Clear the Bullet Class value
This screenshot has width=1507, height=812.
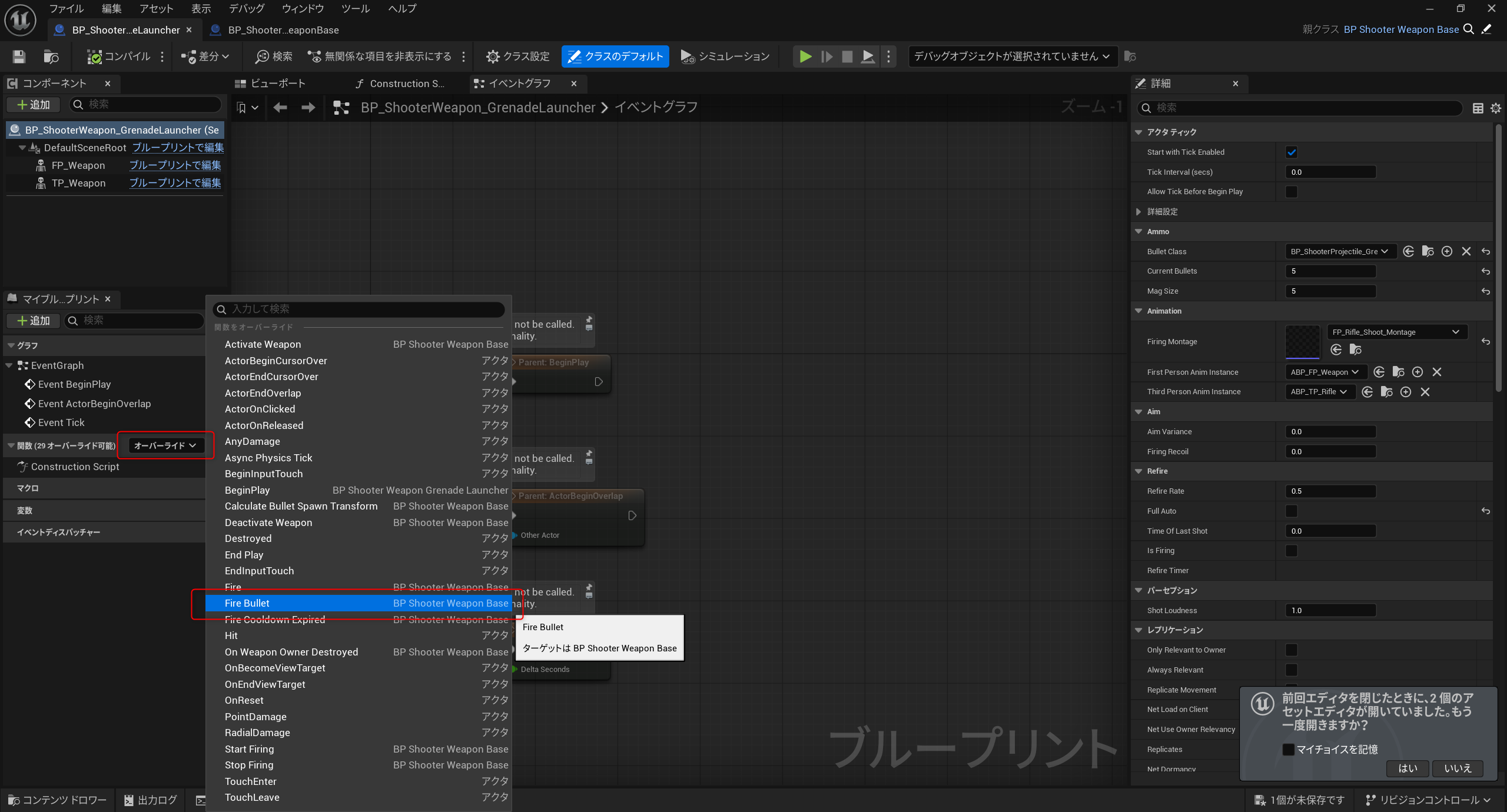coord(1466,251)
